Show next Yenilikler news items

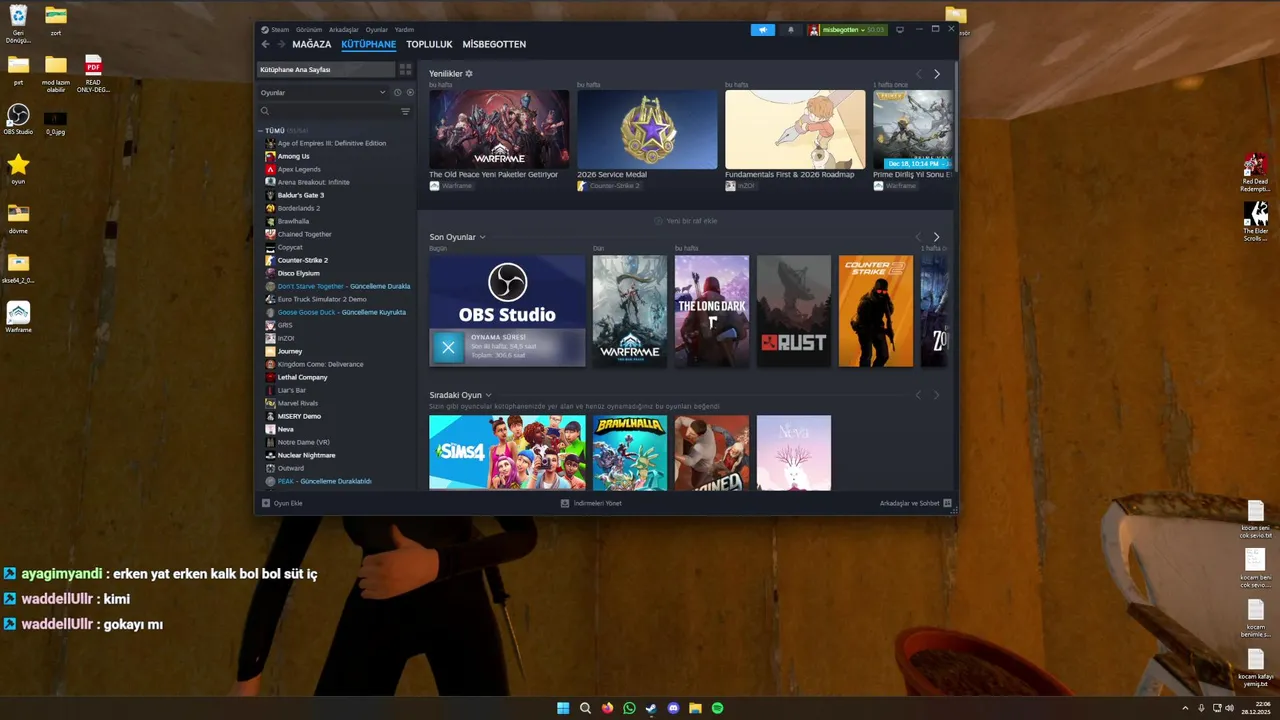[x=937, y=74]
